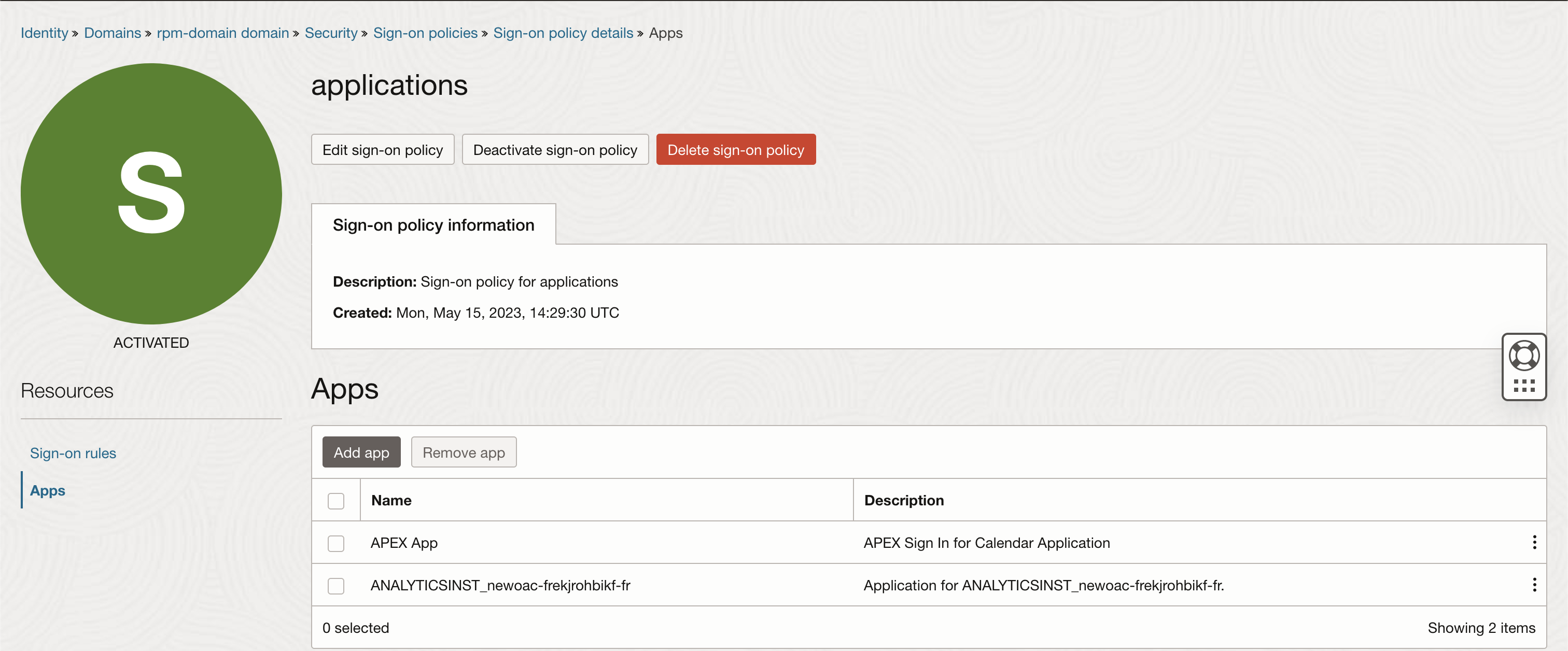The width and height of the screenshot is (1568, 651).
Task: Open Sign-on rules from the Resources sidebar
Action: click(x=73, y=452)
